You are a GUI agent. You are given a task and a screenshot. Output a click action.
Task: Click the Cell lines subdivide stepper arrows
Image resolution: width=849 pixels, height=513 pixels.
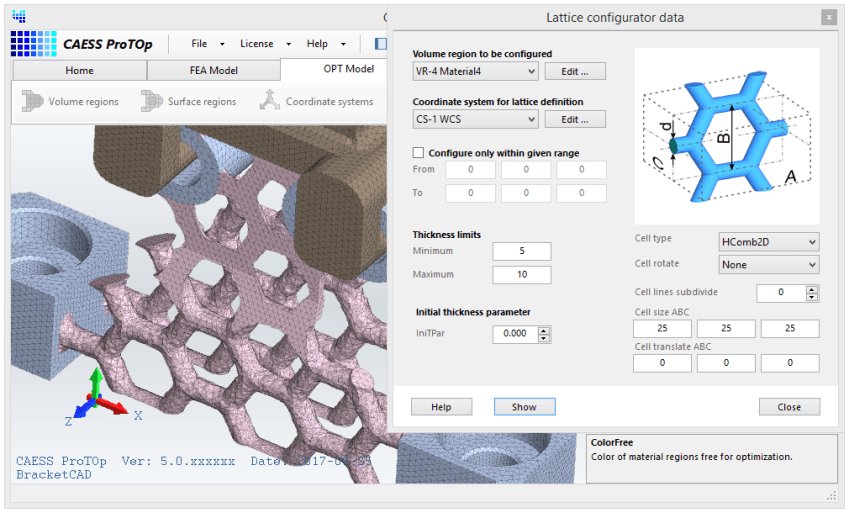812,293
